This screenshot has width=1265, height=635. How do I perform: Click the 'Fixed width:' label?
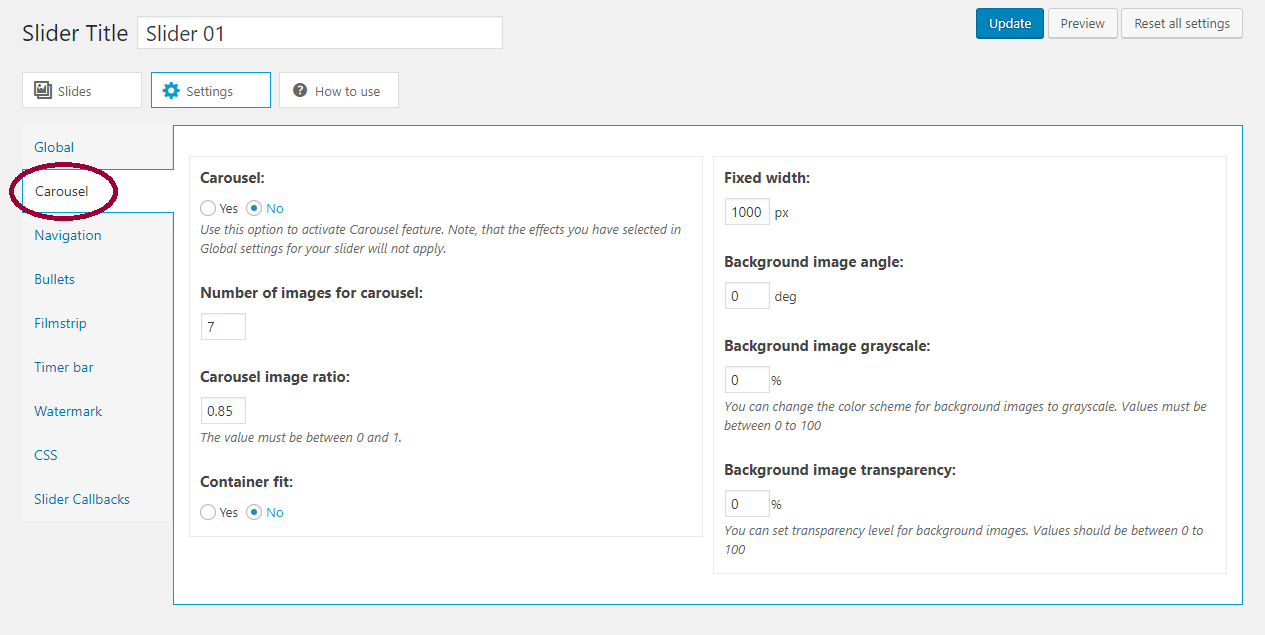tap(767, 178)
